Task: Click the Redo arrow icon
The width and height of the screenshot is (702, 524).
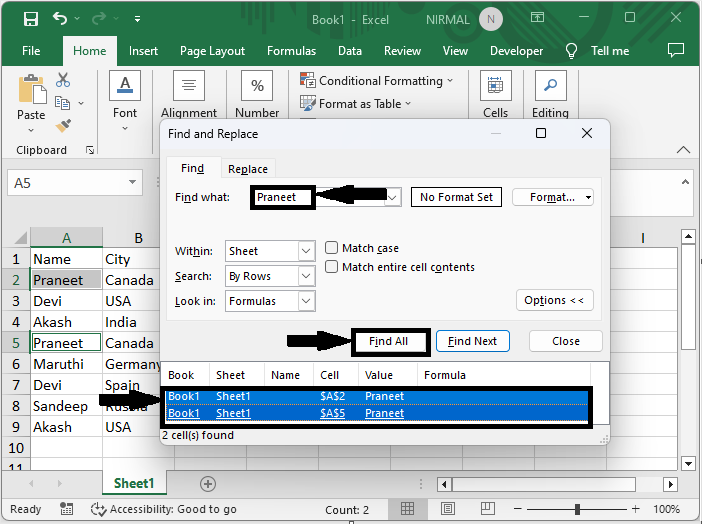Action: coord(98,18)
